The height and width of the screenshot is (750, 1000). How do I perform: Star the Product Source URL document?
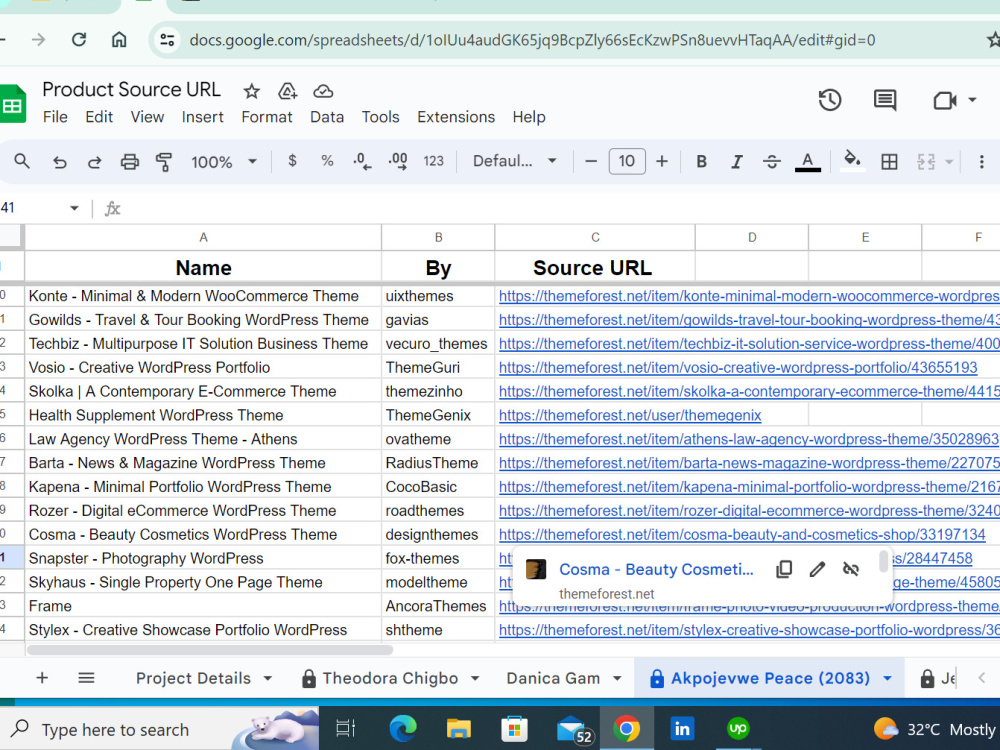(x=251, y=91)
